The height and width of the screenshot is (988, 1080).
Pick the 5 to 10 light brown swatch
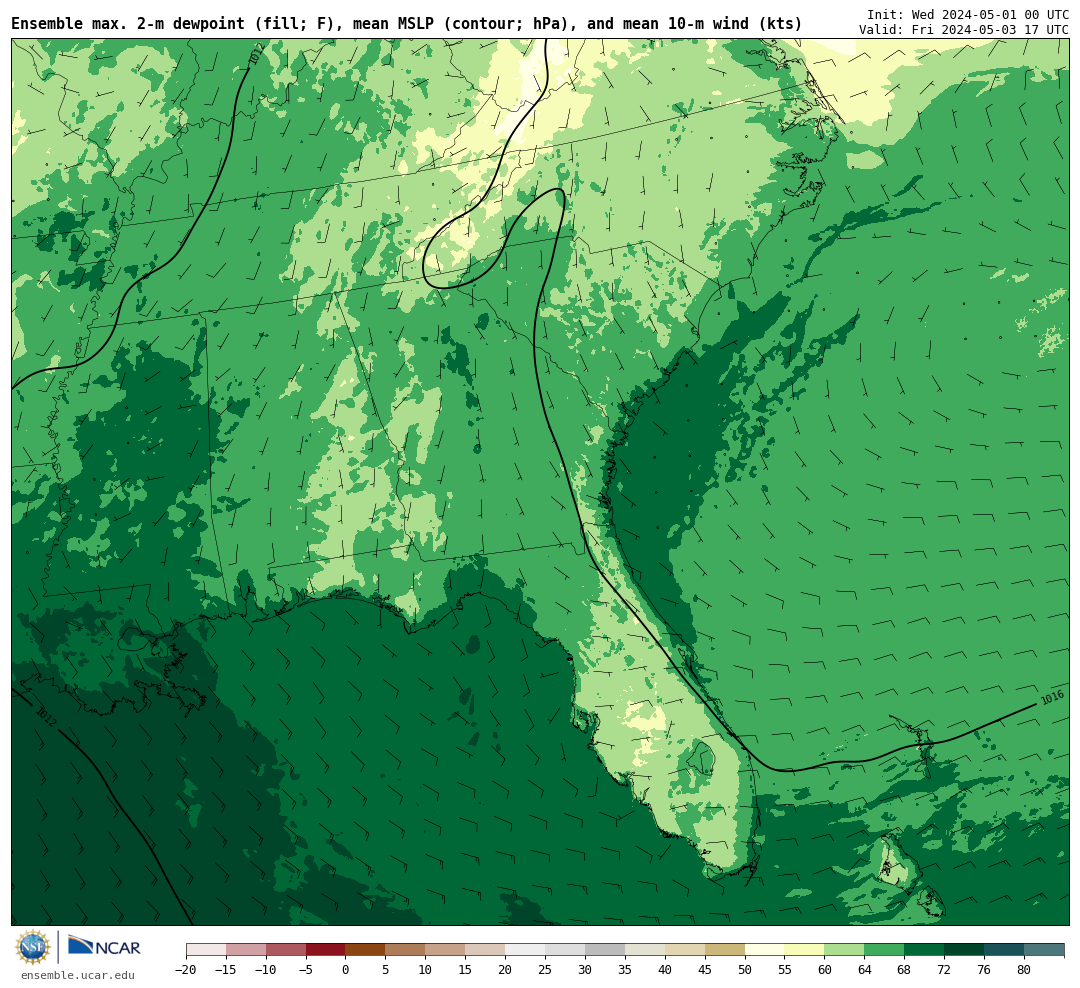(406, 950)
